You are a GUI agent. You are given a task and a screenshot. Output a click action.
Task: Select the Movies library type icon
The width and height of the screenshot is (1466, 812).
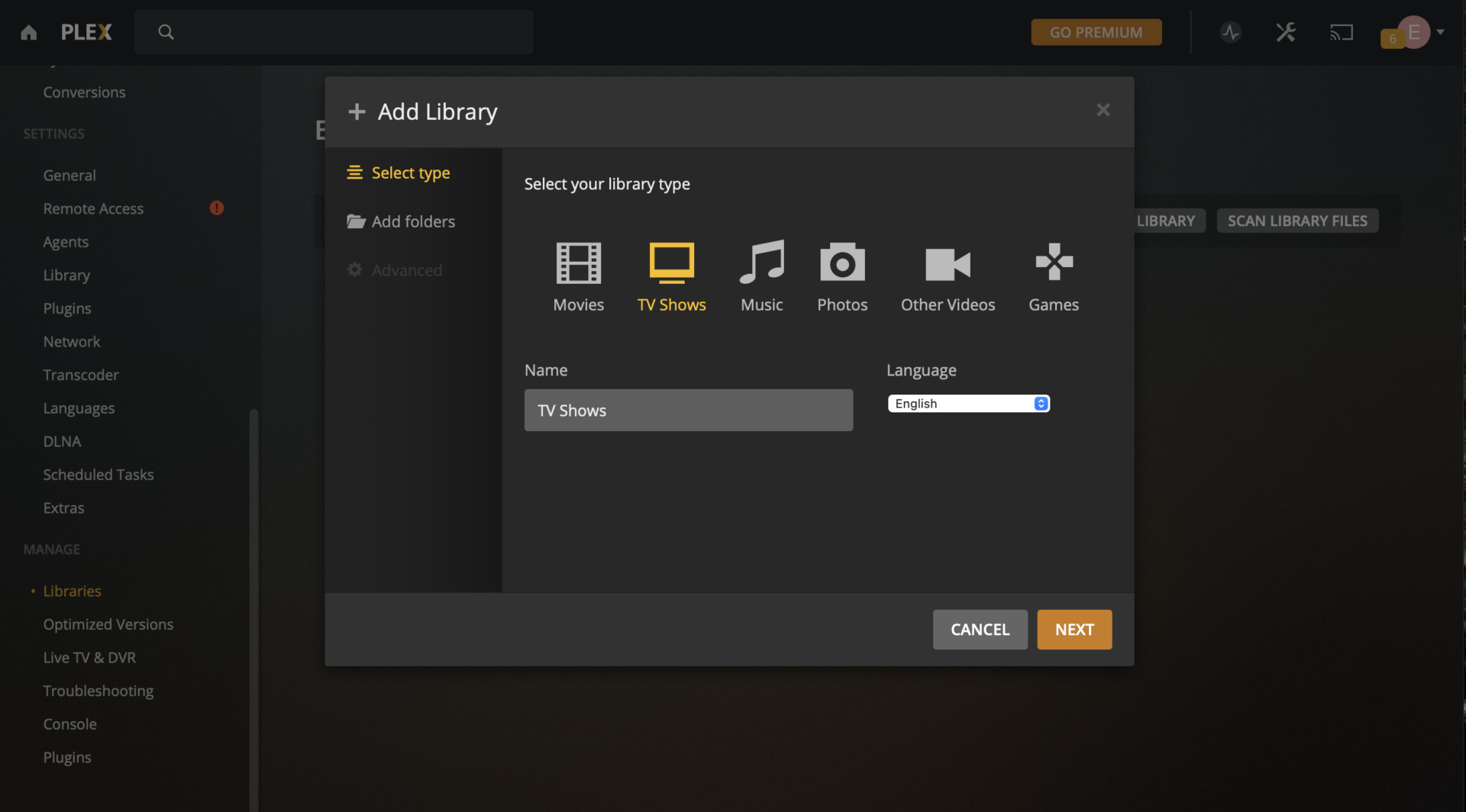pos(578,263)
